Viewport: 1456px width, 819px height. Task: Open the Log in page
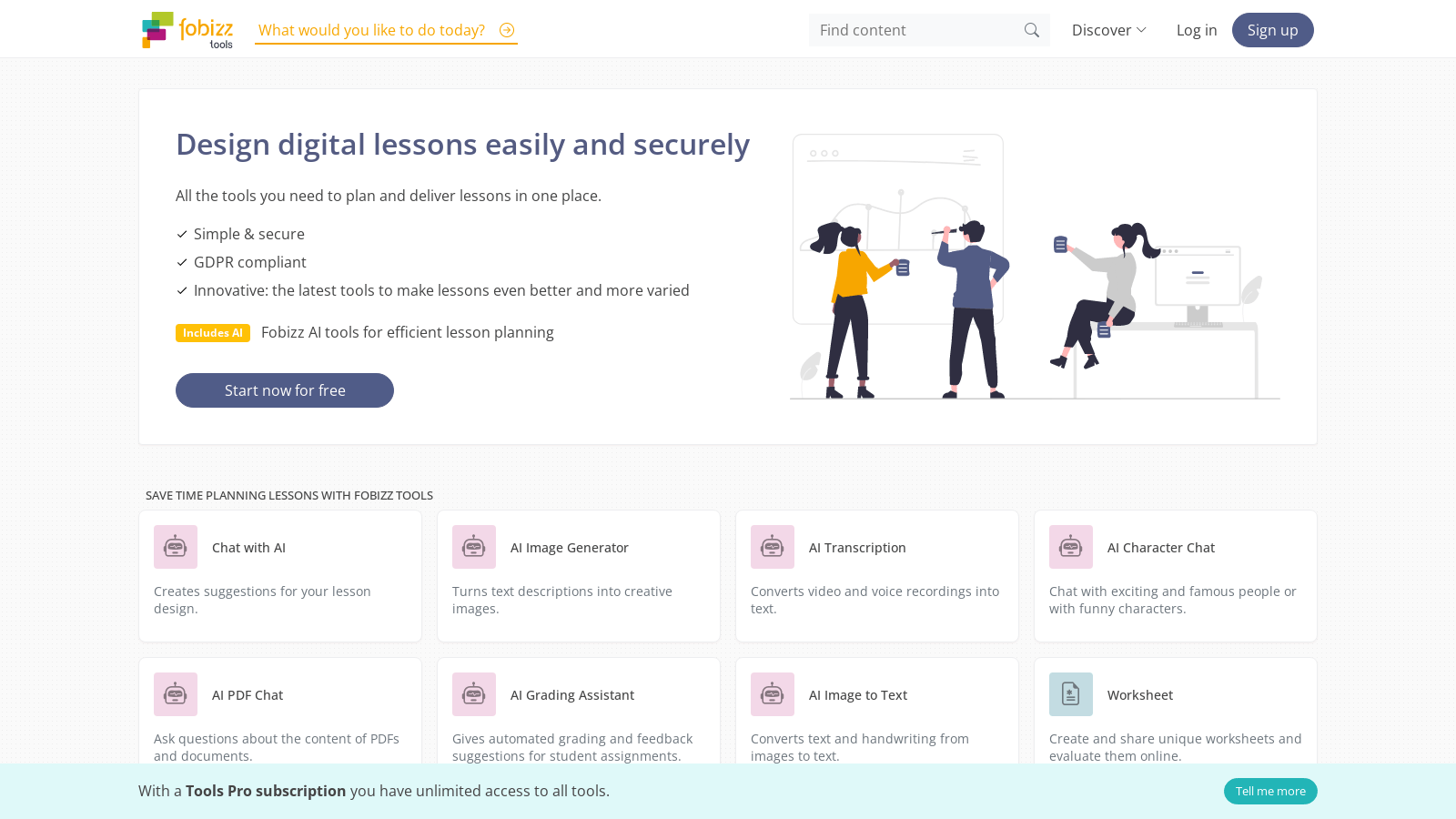1196,30
